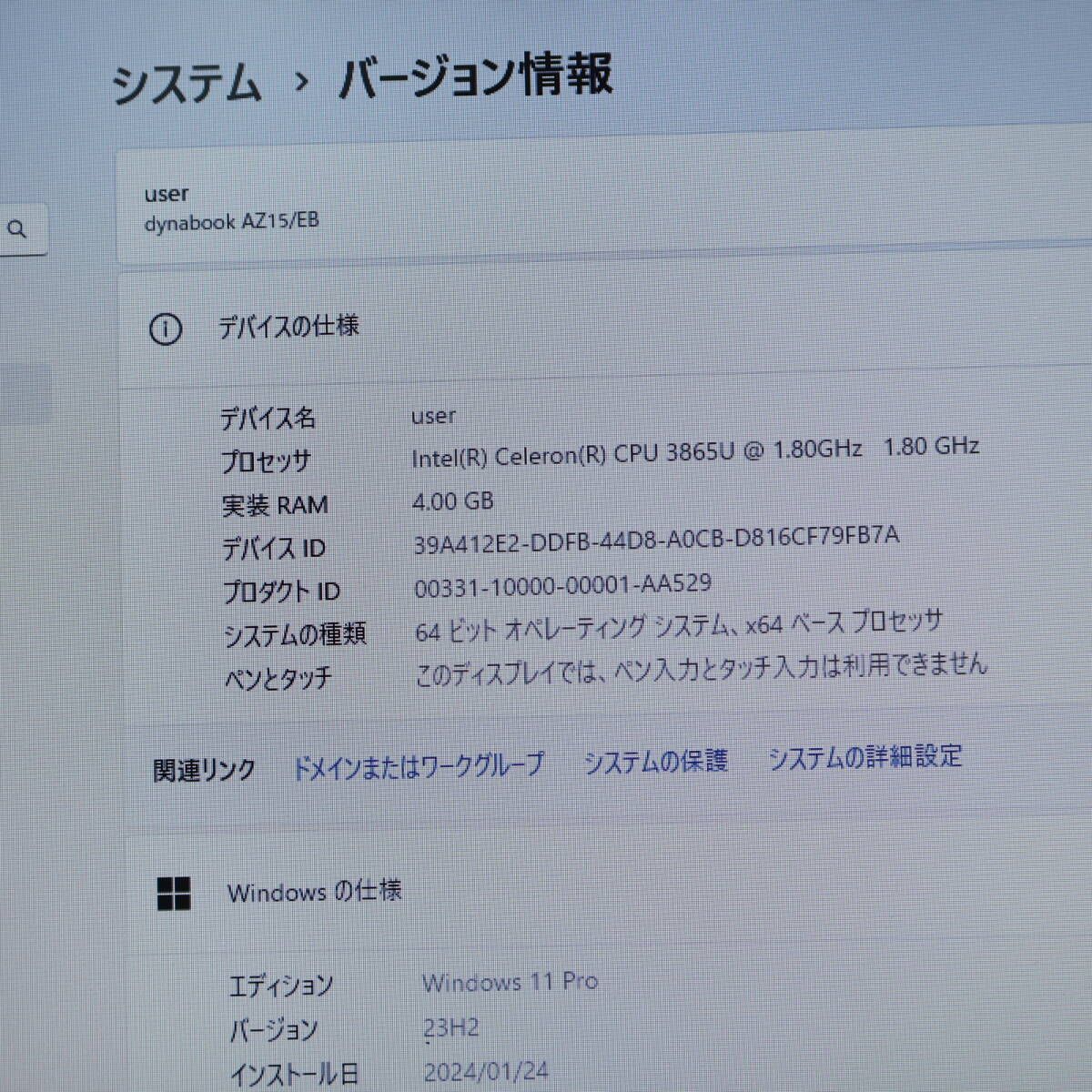Viewport: 1092px width, 1092px height.
Task: Click the デバイス ID value string
Action: [656, 539]
